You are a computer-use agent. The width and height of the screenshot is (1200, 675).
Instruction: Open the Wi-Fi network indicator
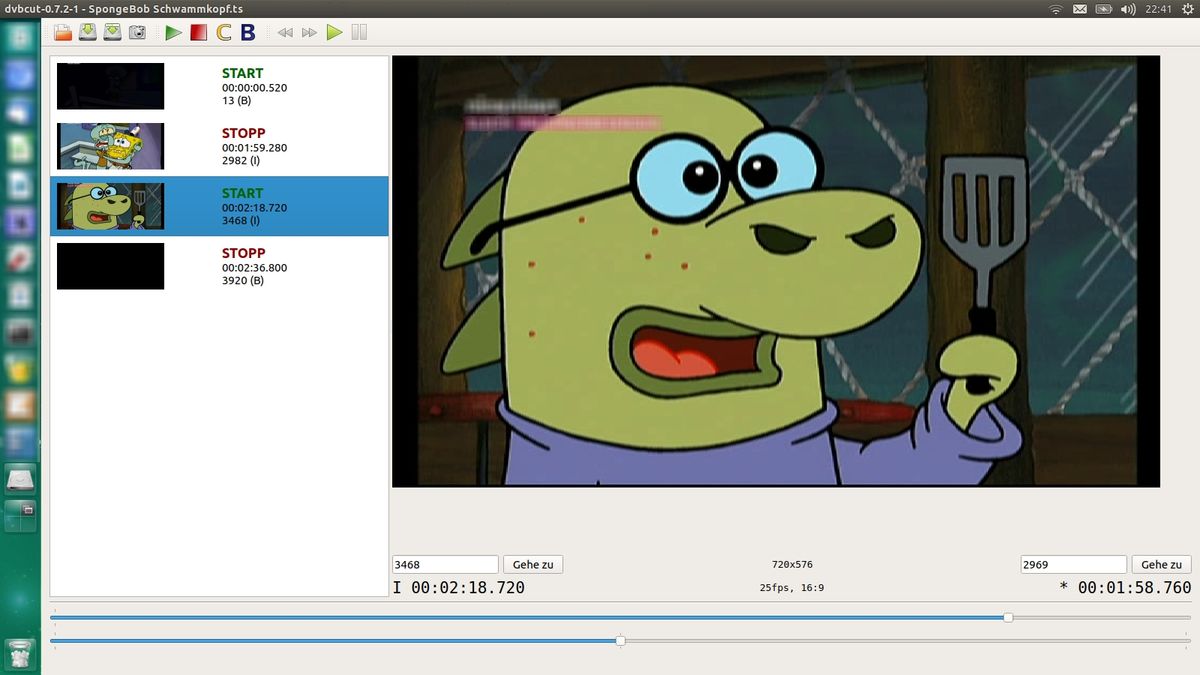click(x=1056, y=9)
